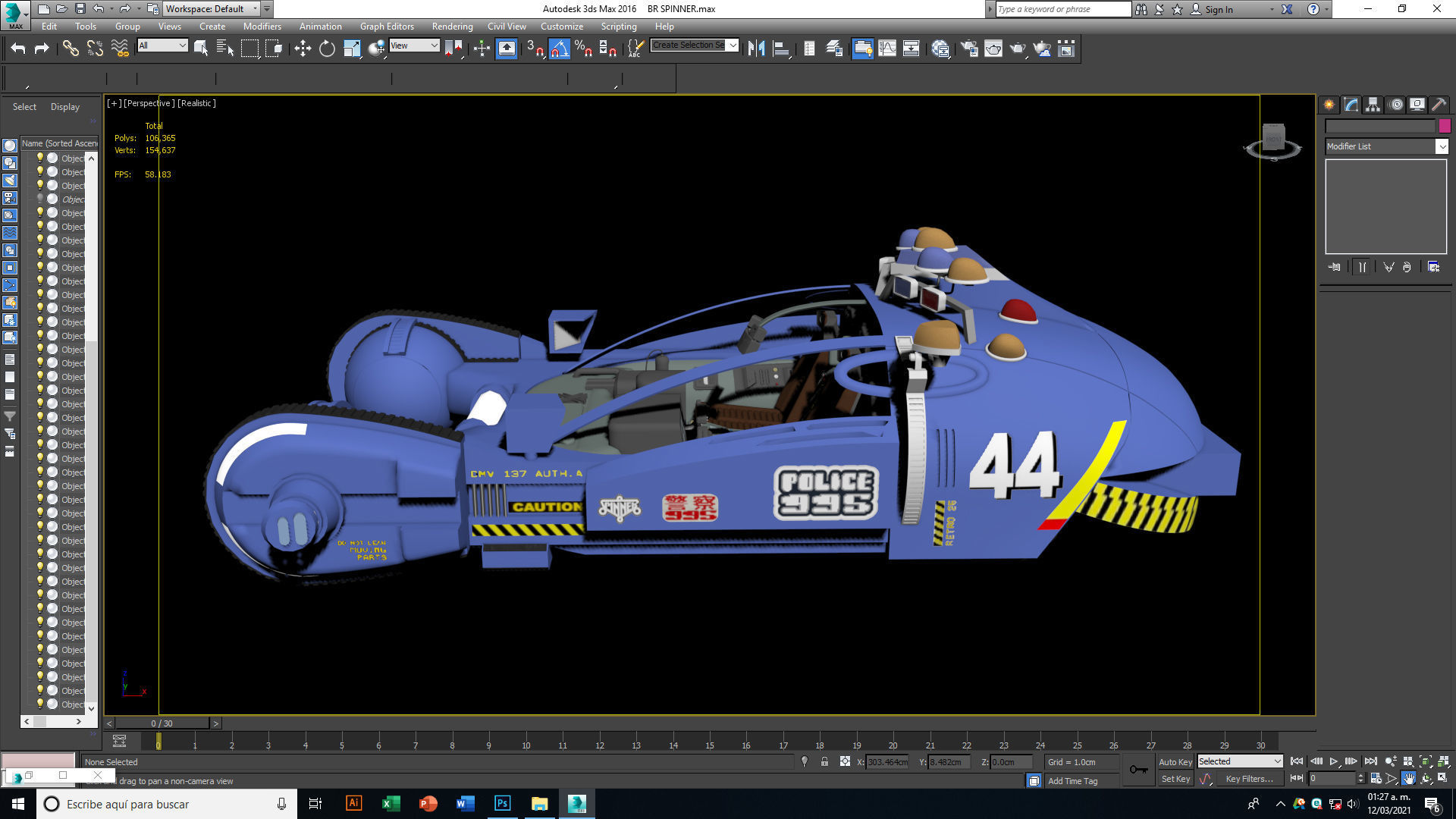Click the Key Filters... button

coord(1249,779)
